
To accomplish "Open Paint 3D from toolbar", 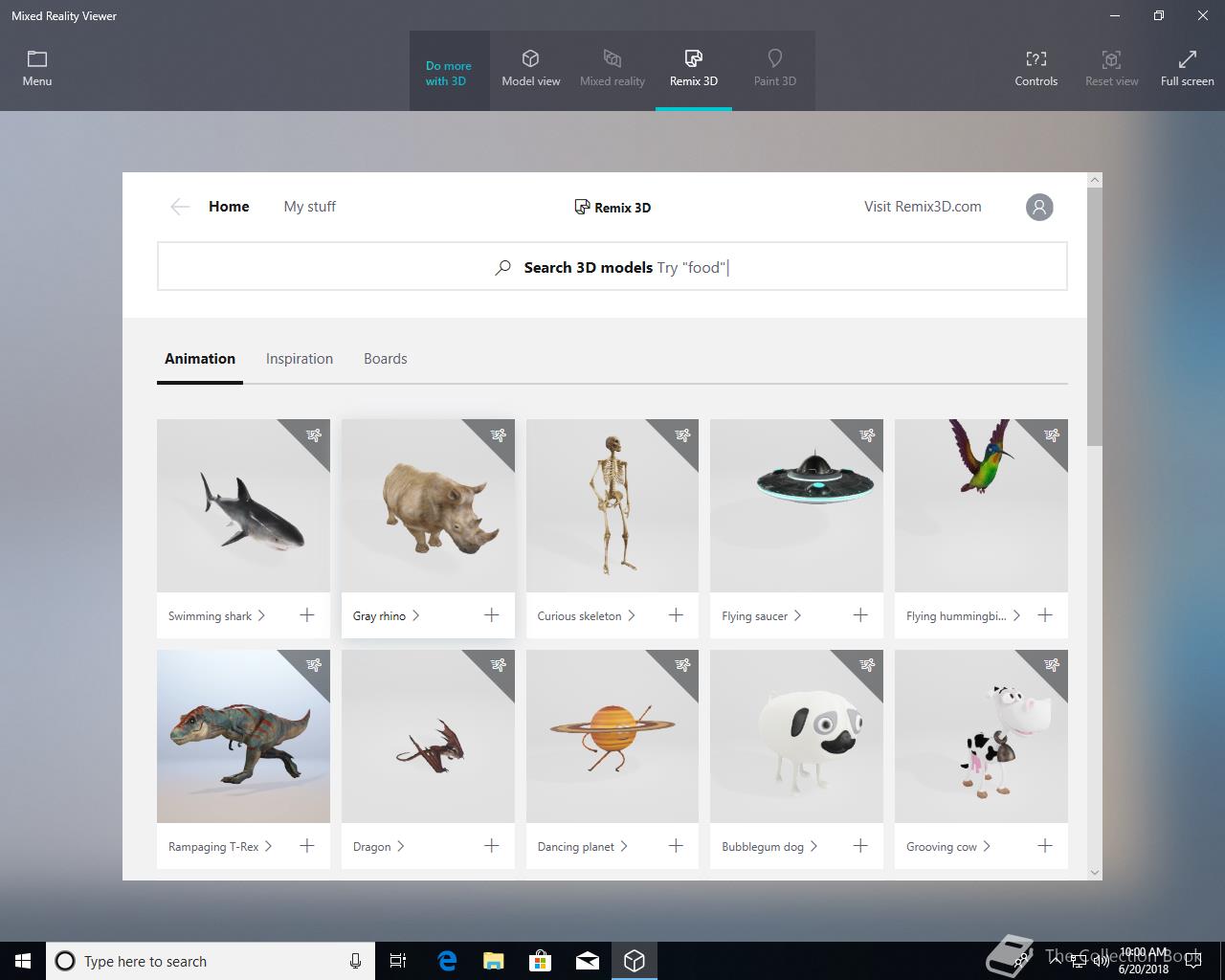I will (774, 70).
